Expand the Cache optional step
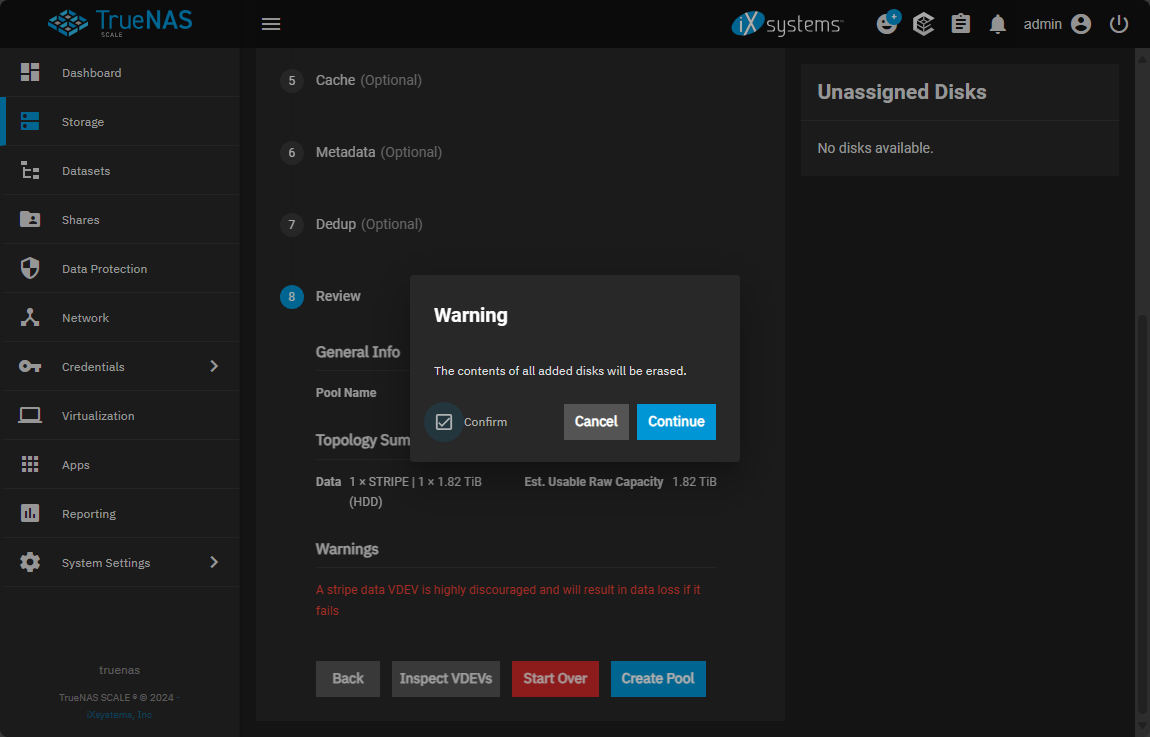 [368, 80]
